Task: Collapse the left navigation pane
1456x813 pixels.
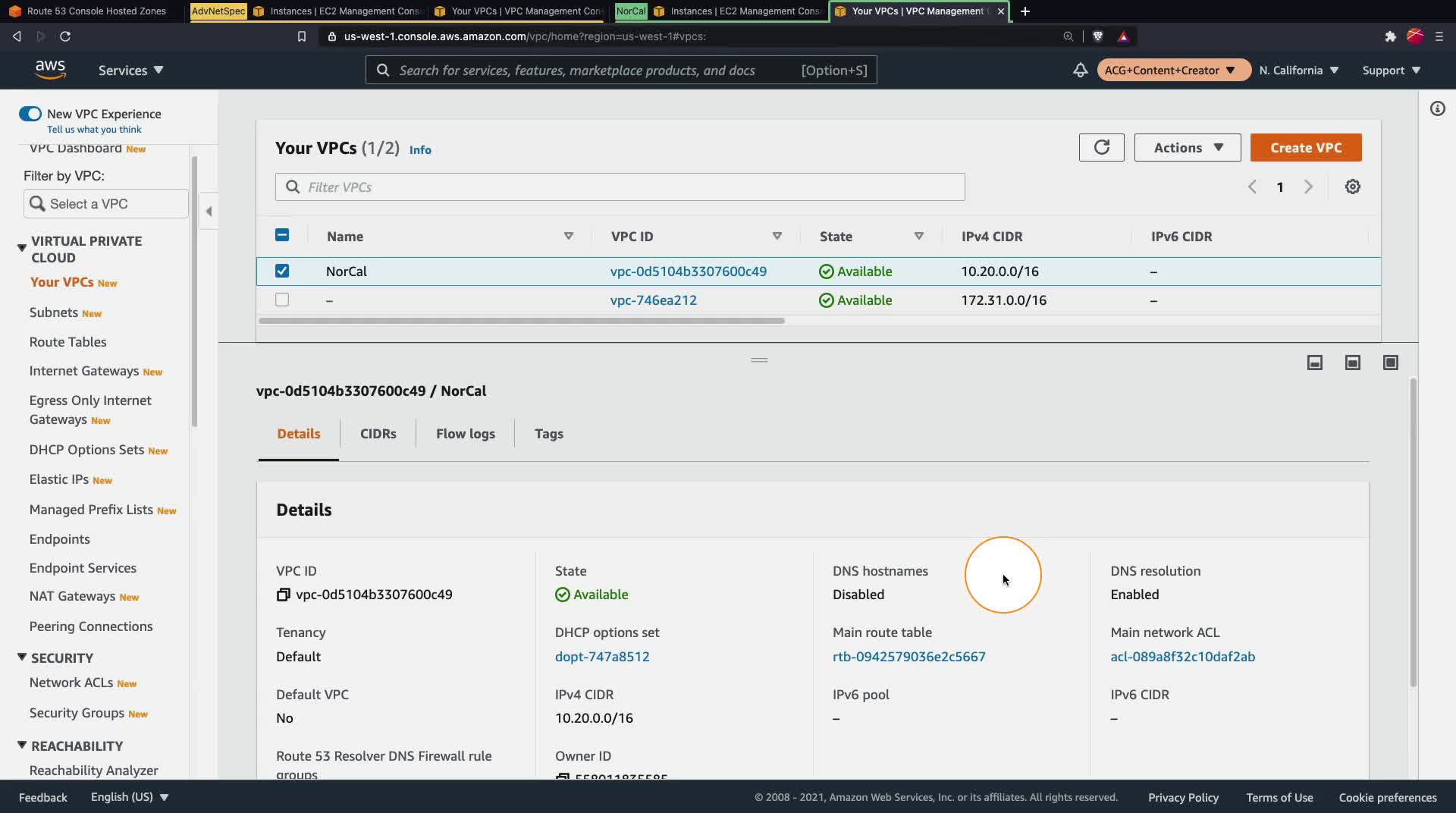Action: (209, 212)
